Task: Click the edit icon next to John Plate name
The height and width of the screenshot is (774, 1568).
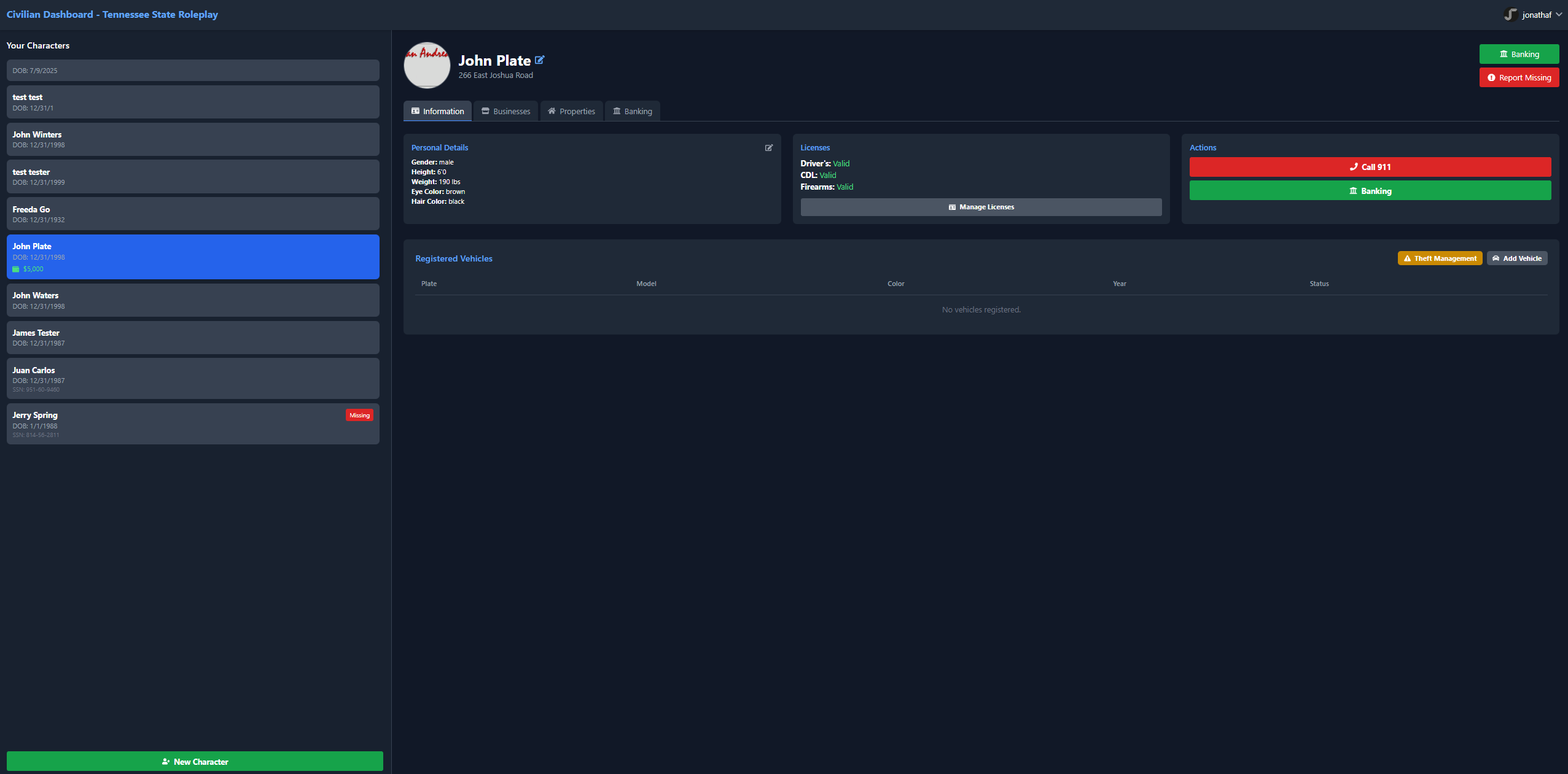Action: click(x=539, y=60)
